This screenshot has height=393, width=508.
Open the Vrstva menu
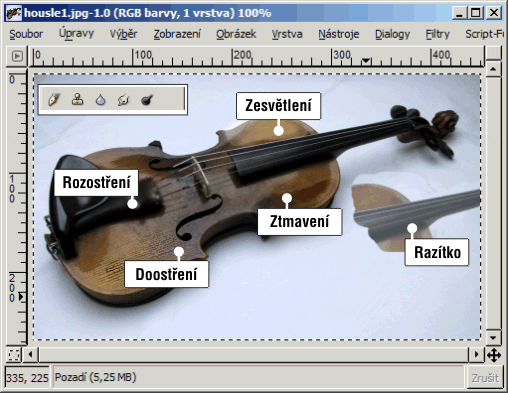coord(287,34)
